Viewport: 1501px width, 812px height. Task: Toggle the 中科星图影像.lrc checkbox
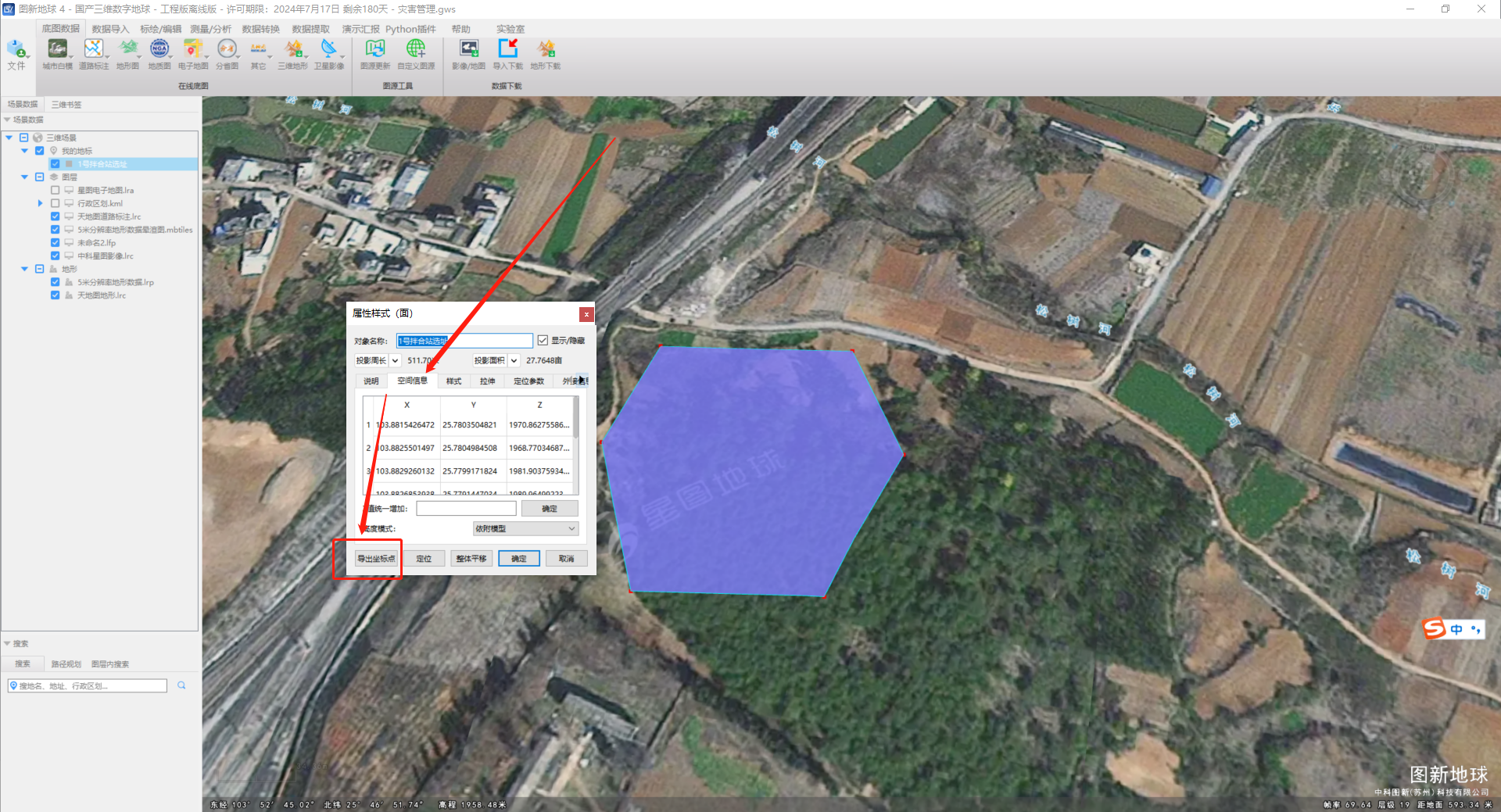55,256
